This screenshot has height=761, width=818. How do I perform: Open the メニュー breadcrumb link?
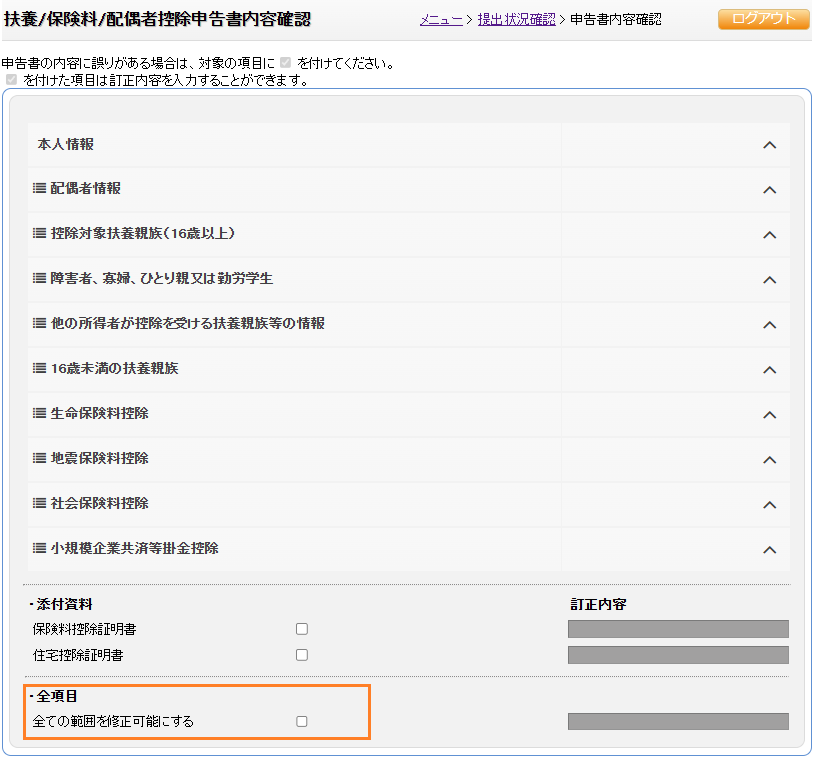(x=440, y=19)
